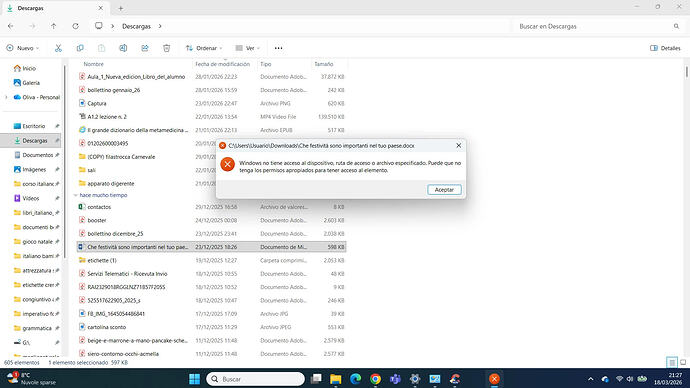This screenshot has height=388, width=690.
Task: Click the Copy icon in toolbar
Action: coord(80,48)
